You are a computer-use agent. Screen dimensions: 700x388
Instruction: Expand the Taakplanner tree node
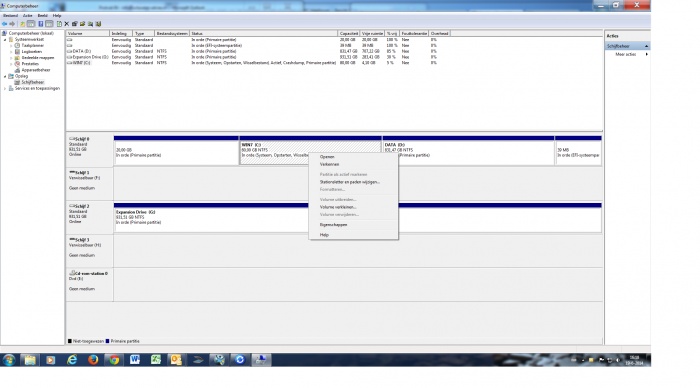[x=11, y=46]
